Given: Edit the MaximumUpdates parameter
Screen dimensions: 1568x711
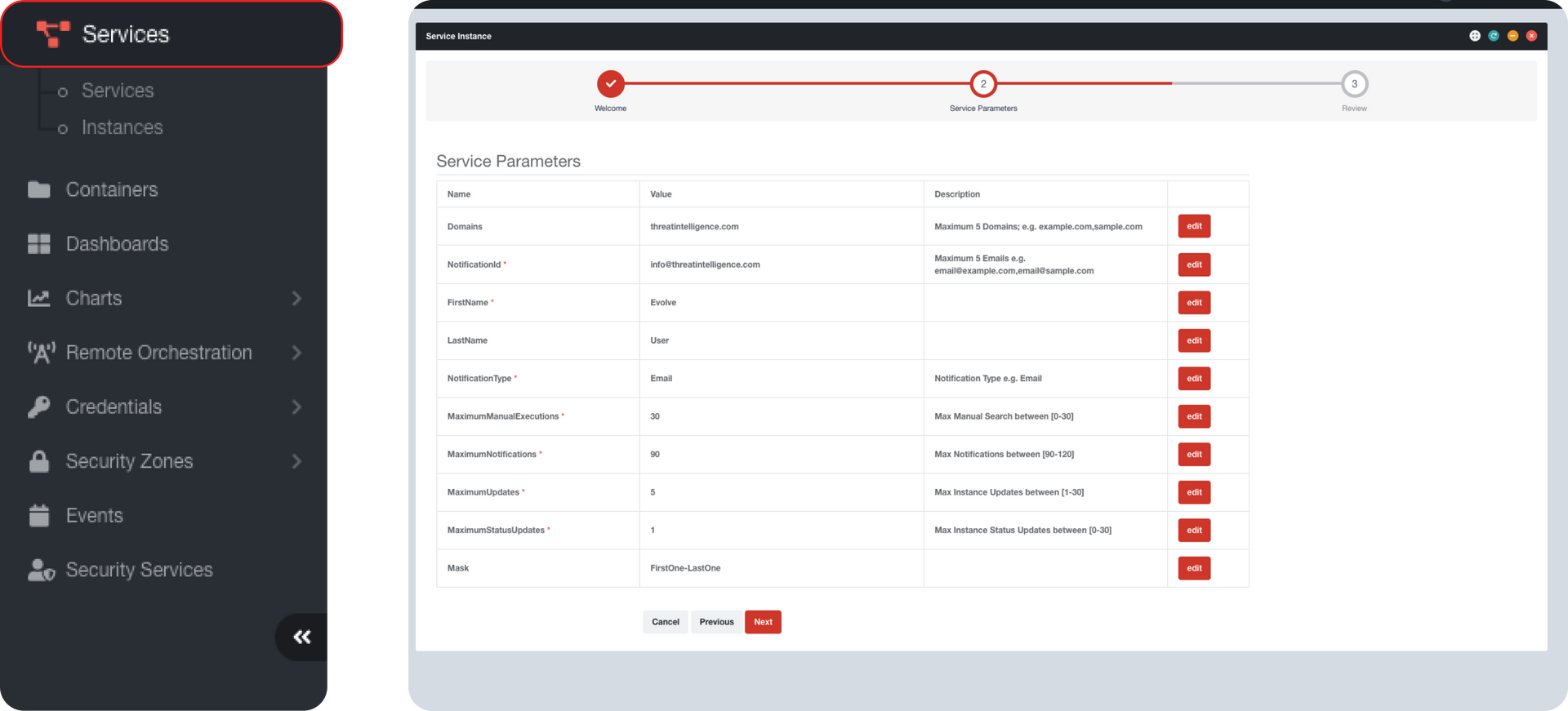Looking at the screenshot, I should (x=1194, y=492).
